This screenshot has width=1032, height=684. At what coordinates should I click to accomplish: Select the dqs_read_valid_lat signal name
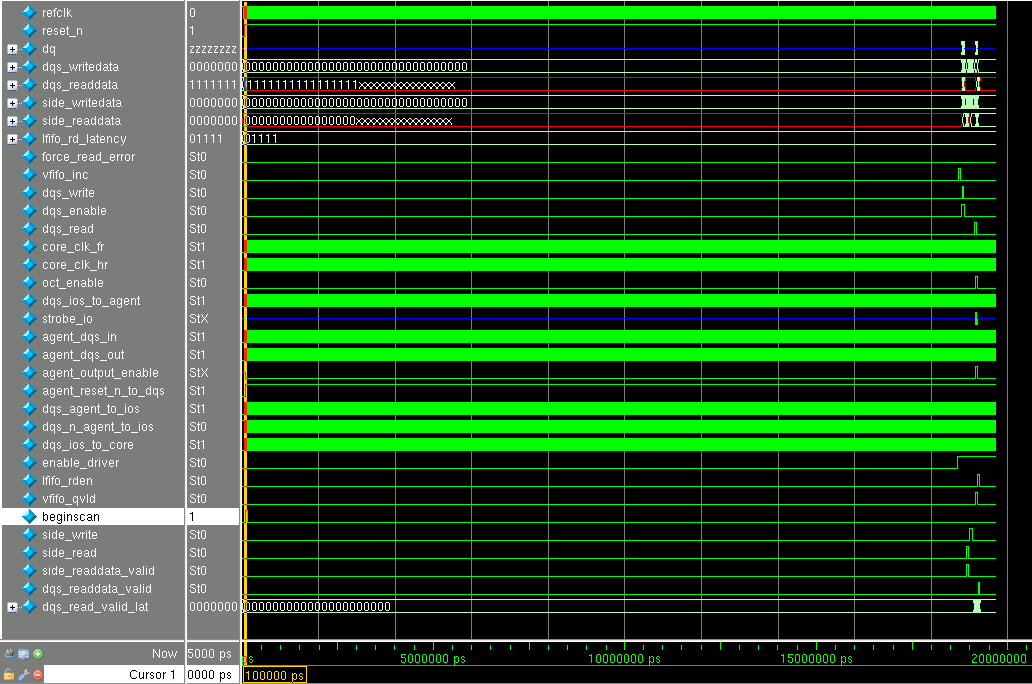point(95,607)
